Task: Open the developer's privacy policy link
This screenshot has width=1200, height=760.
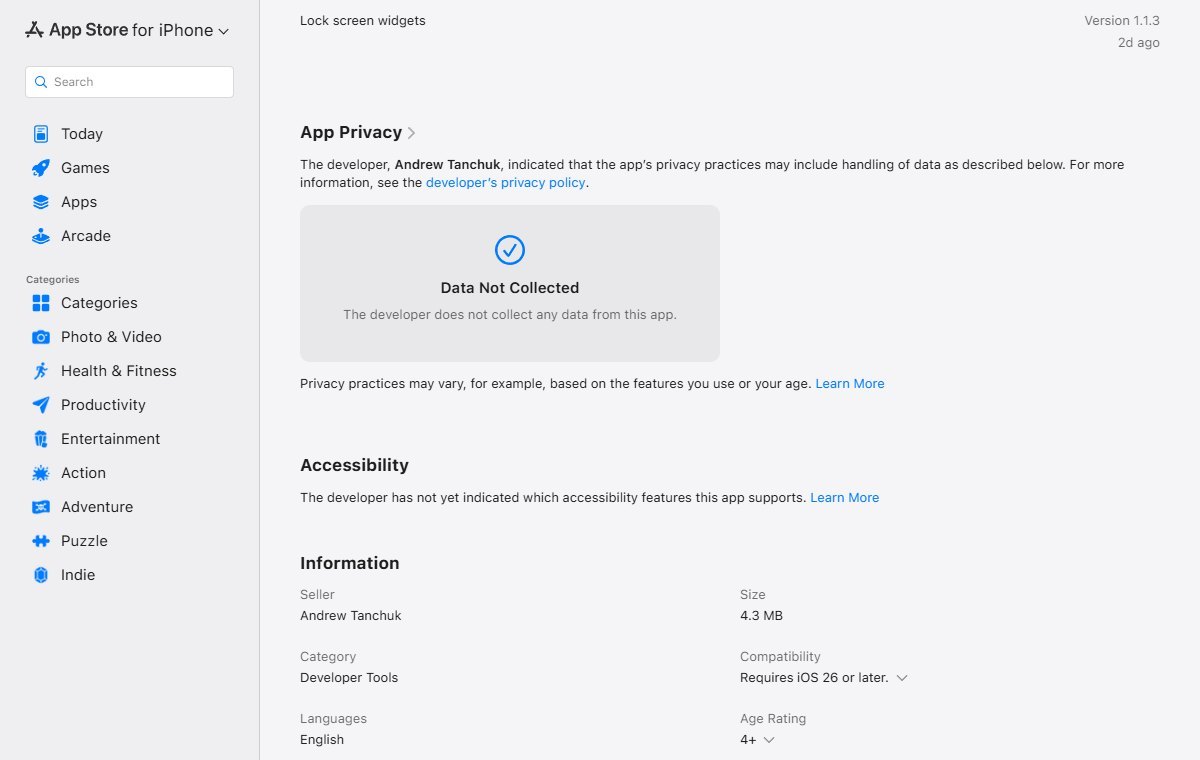Action: [505, 183]
